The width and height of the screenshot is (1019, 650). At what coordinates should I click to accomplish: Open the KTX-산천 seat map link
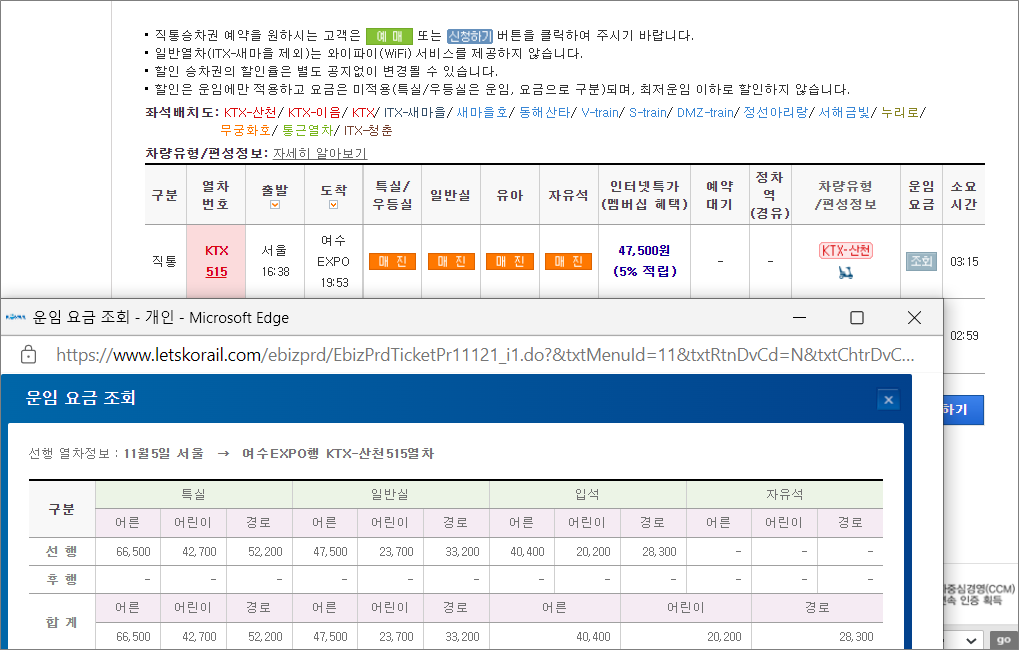[x=250, y=112]
